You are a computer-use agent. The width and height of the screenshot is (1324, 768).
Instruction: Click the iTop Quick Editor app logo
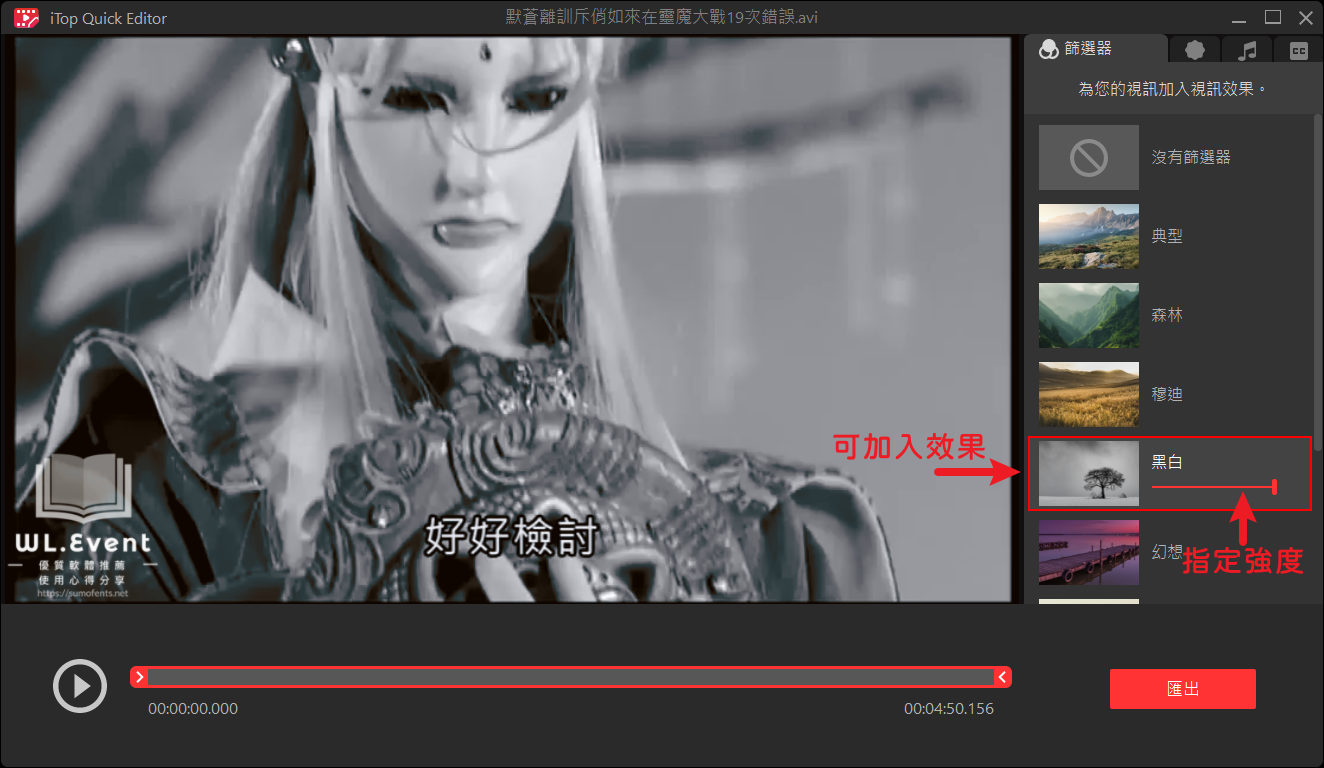point(26,17)
